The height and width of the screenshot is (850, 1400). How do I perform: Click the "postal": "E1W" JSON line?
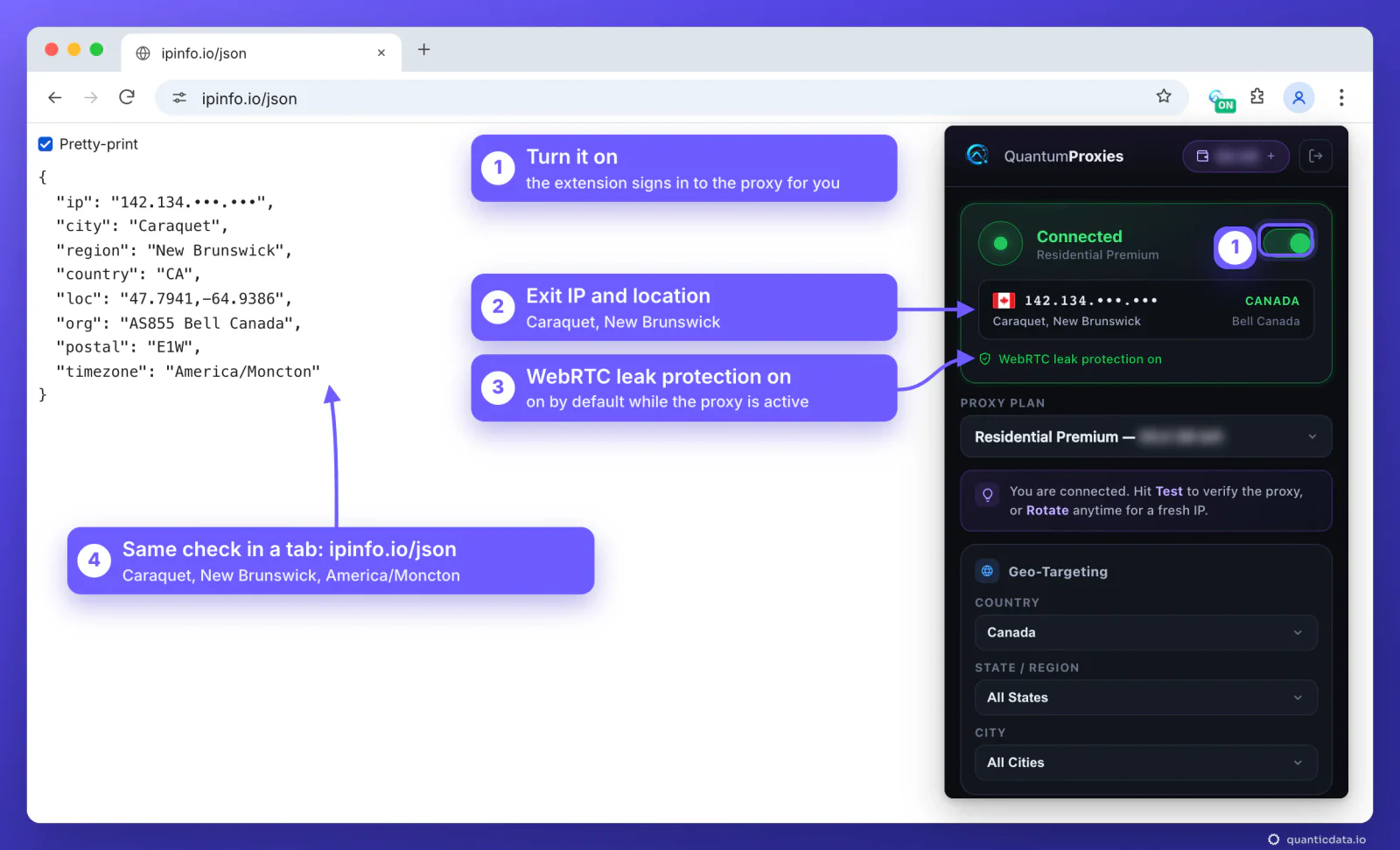pos(129,347)
